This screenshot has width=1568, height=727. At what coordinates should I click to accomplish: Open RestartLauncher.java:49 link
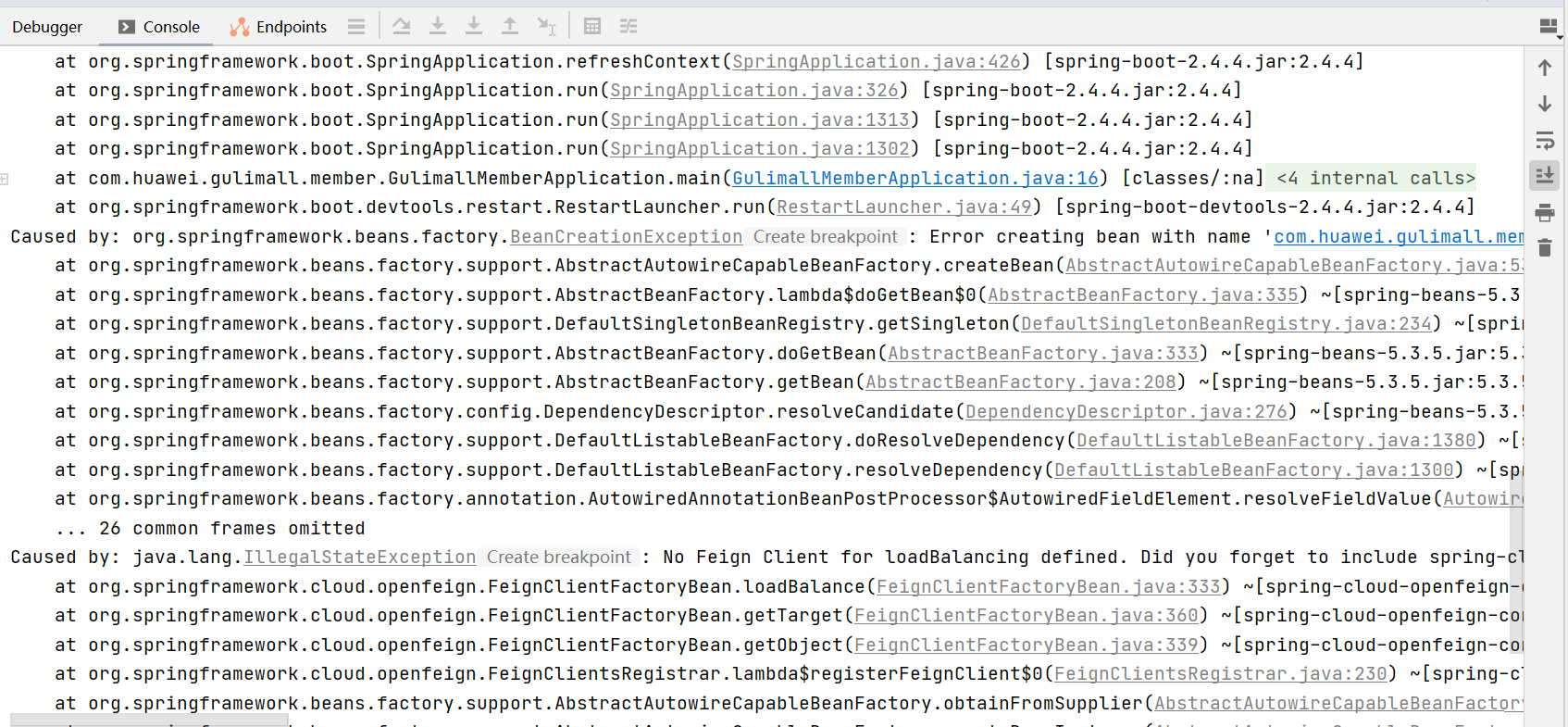[x=903, y=207]
